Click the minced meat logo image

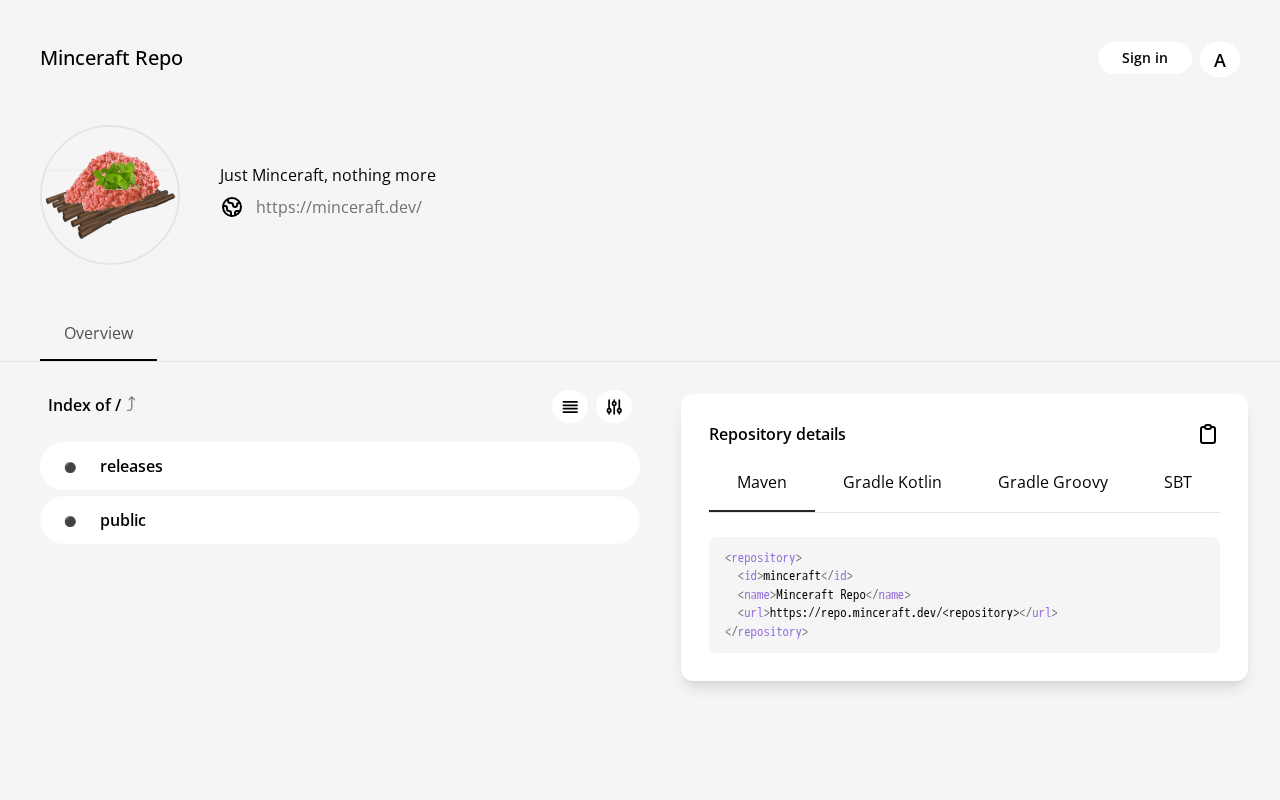[110, 195]
